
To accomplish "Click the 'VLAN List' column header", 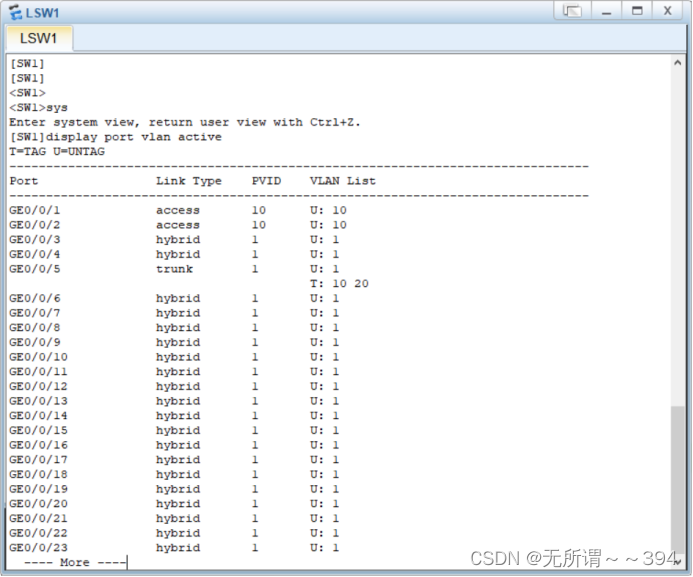I will 343,181.
